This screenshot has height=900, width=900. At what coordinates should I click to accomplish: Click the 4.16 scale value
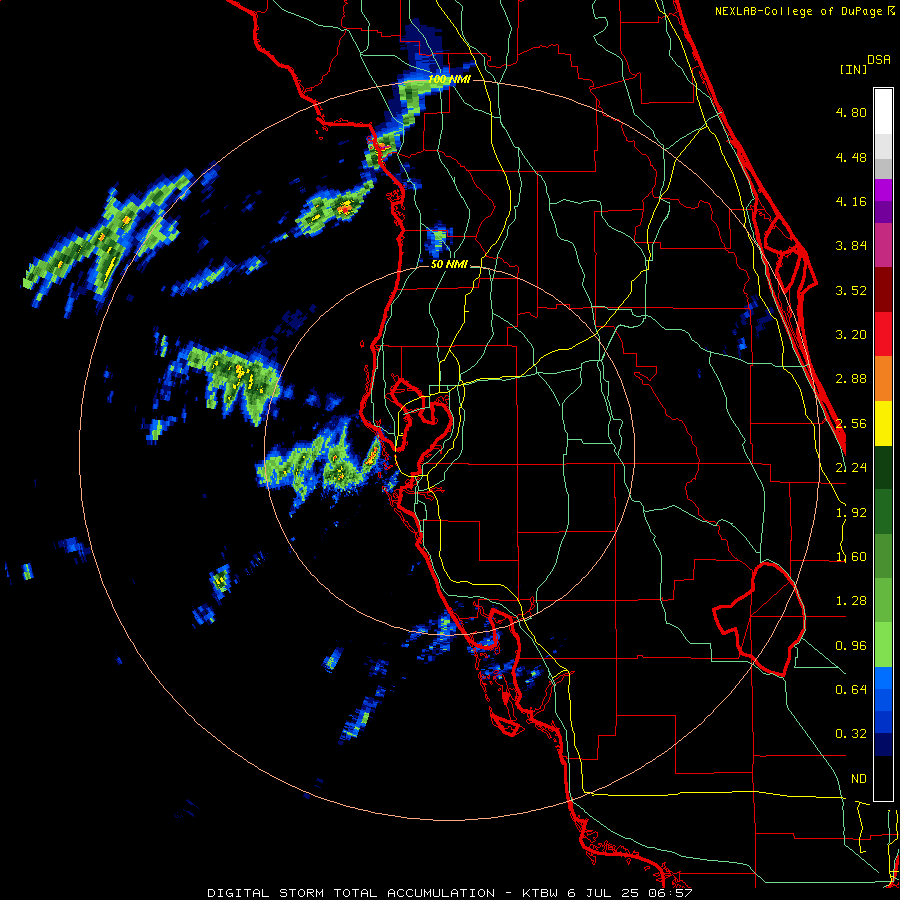click(x=851, y=201)
